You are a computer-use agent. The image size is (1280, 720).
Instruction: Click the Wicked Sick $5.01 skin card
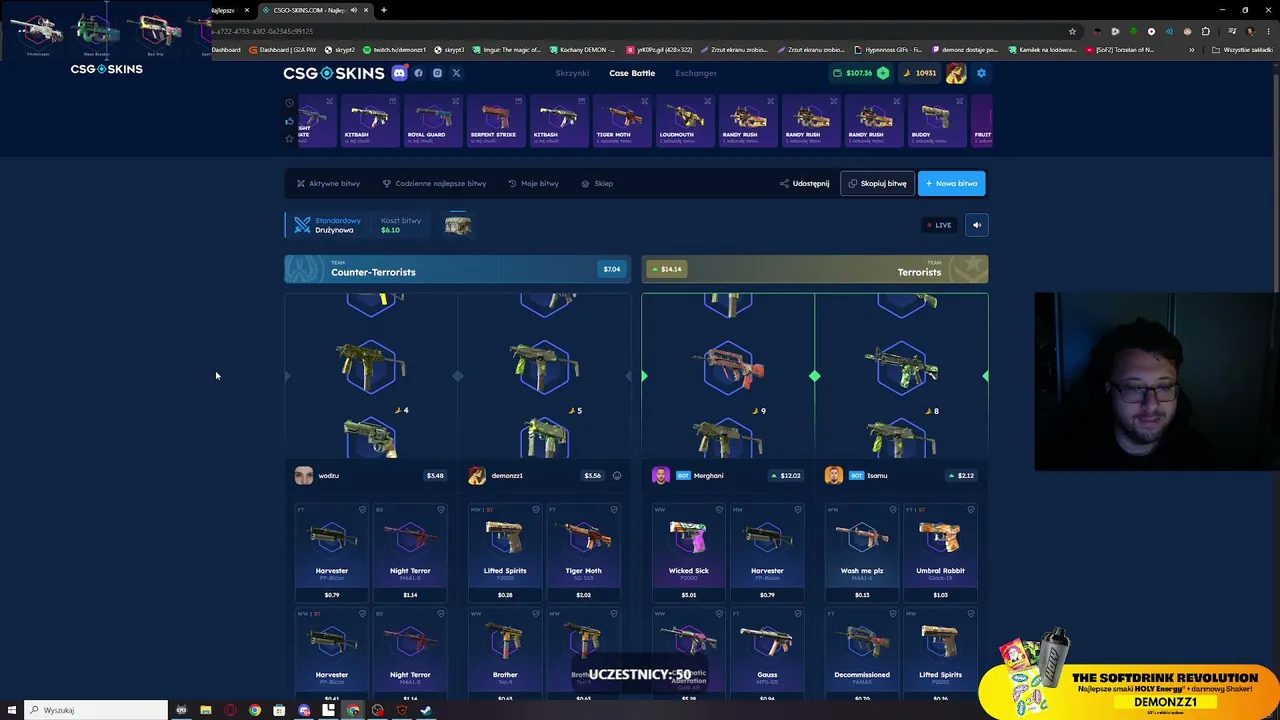pyautogui.click(x=688, y=553)
